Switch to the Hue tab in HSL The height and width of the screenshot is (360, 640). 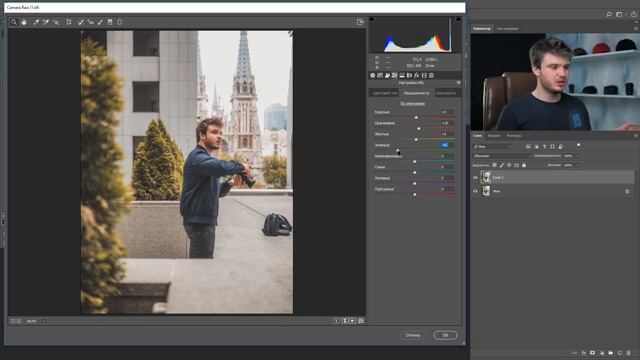tap(384, 93)
